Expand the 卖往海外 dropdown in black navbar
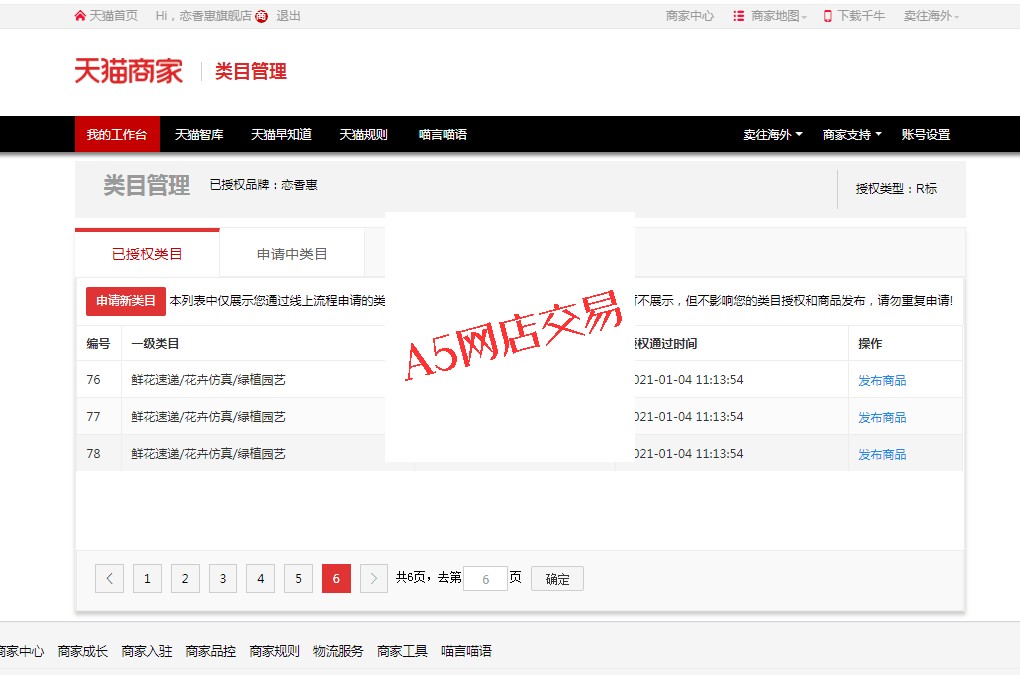The width and height of the screenshot is (1020, 675). click(772, 135)
